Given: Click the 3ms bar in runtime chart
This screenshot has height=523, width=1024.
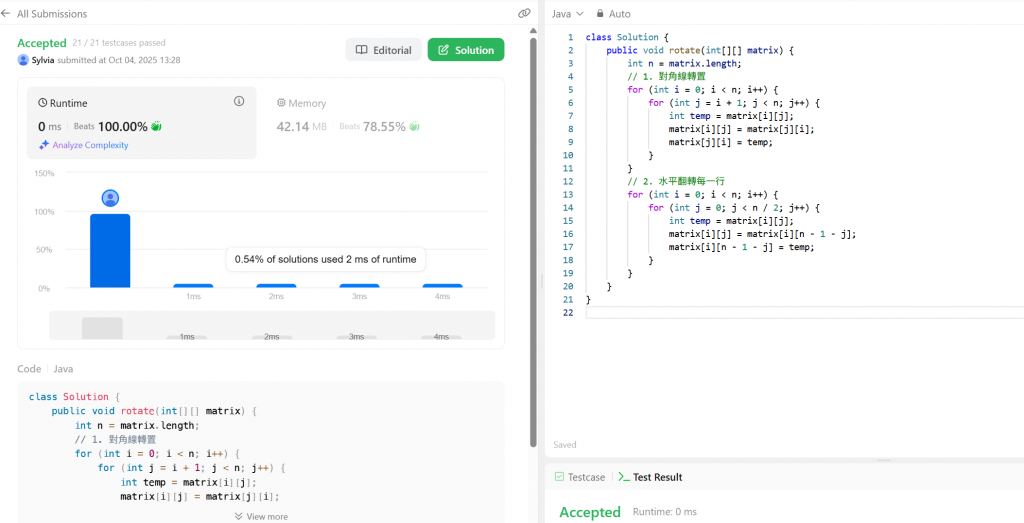Looking at the screenshot, I should pos(359,286).
